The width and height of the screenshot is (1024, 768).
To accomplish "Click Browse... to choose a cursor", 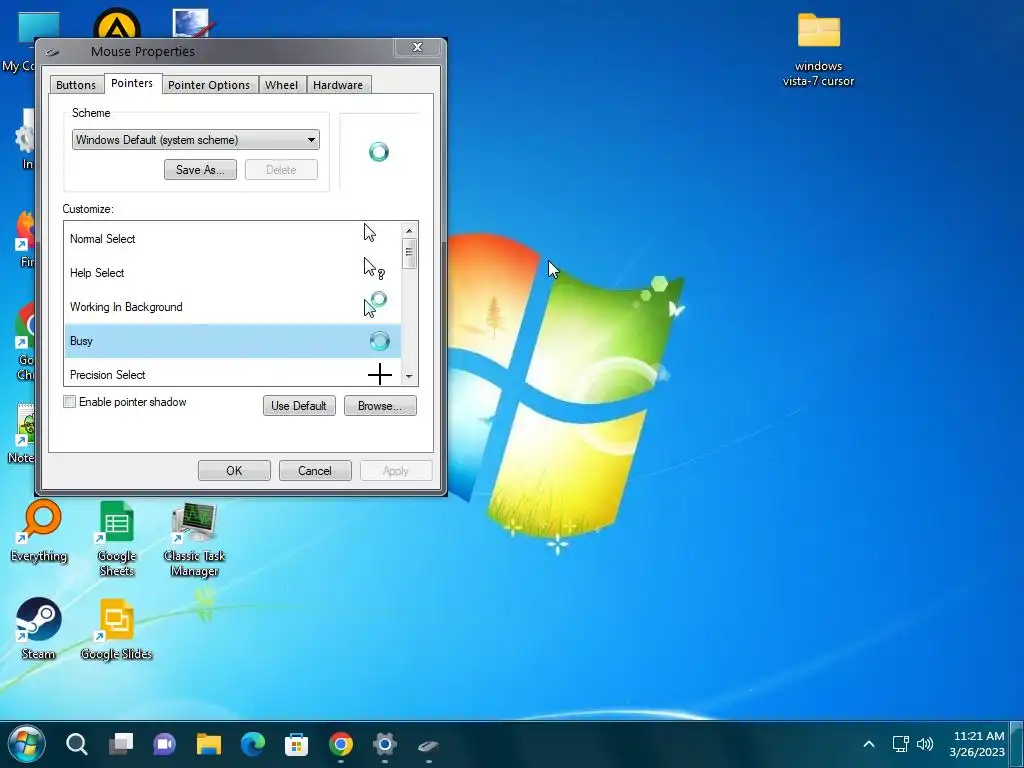I will pos(380,406).
